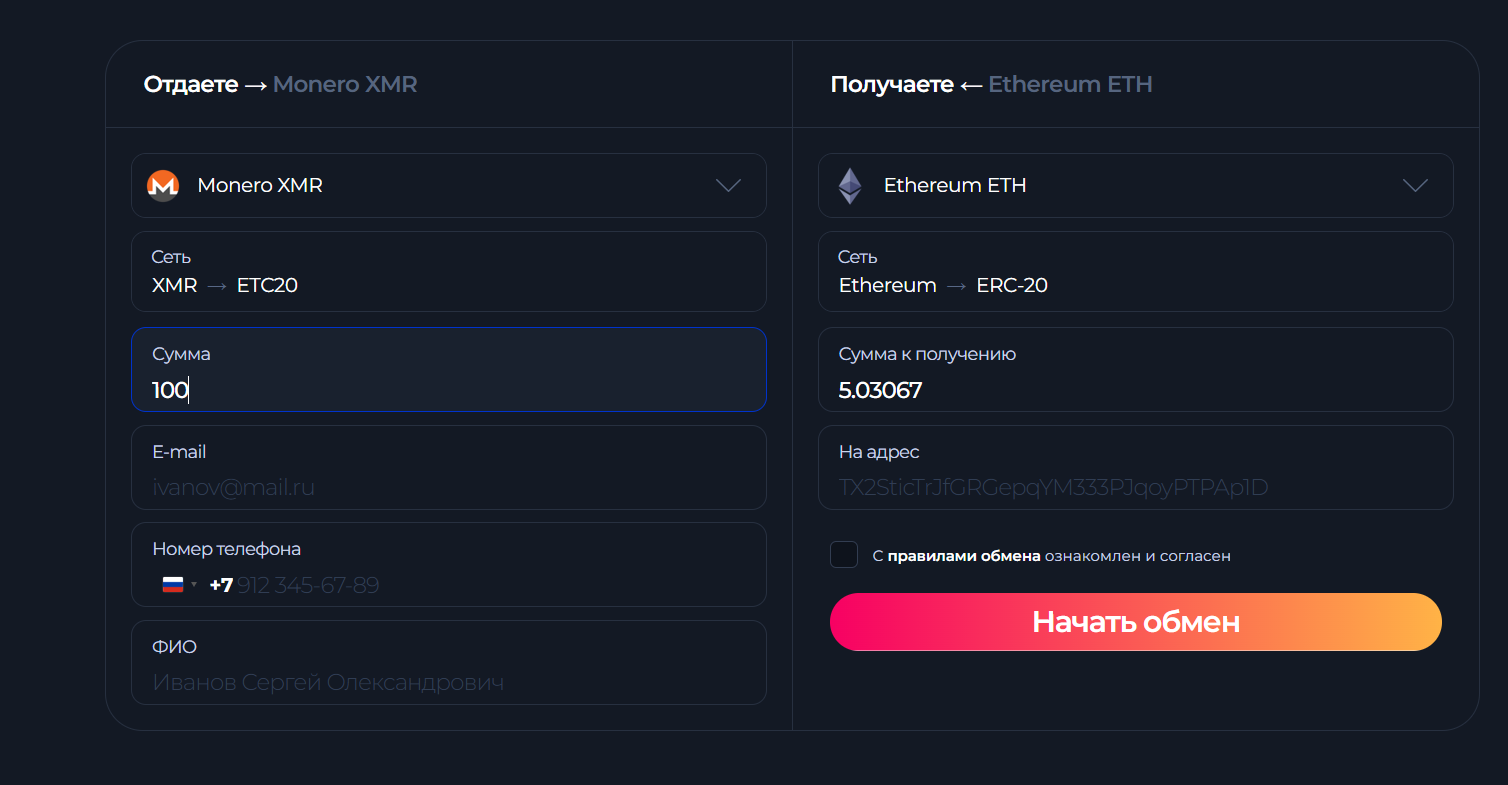The height and width of the screenshot is (785, 1508).
Task: Click the Russian flag country icon
Action: tap(173, 585)
